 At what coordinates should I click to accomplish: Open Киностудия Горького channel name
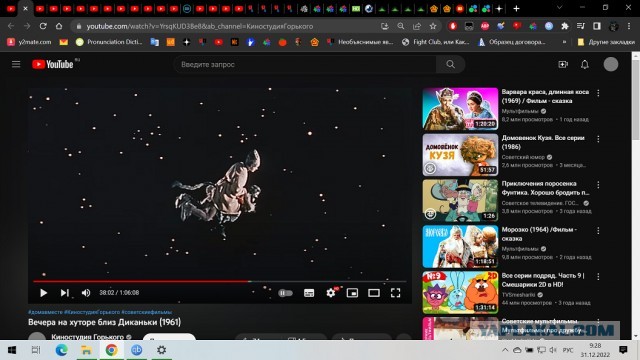pyautogui.click(x=87, y=337)
